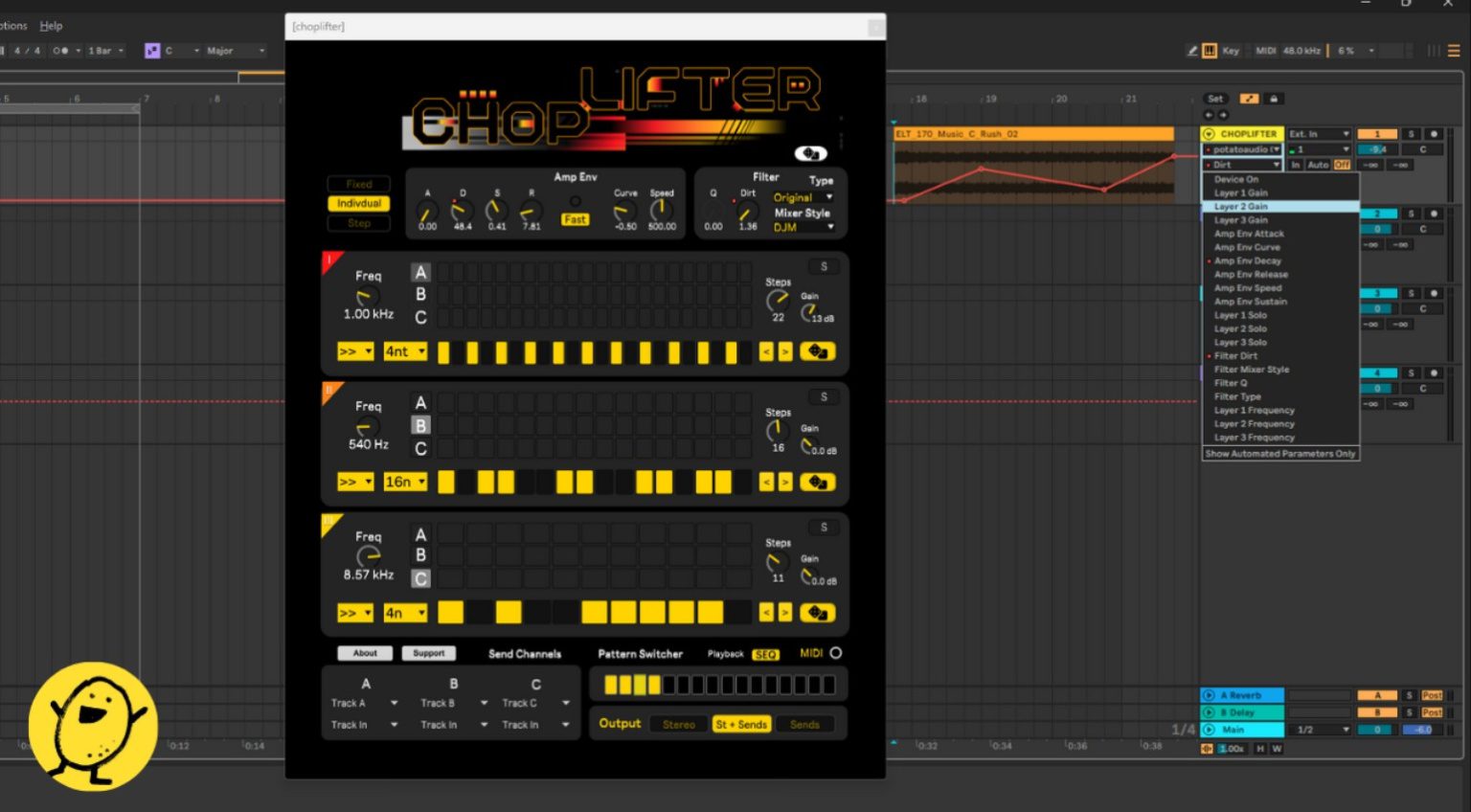Randomize layer 1 pattern with dice

(x=817, y=352)
